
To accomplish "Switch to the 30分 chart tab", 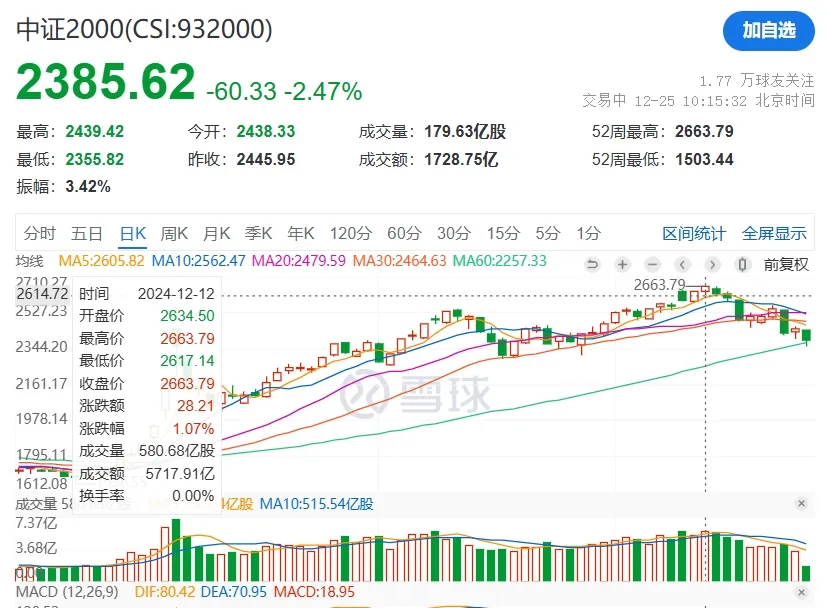I will point(454,233).
